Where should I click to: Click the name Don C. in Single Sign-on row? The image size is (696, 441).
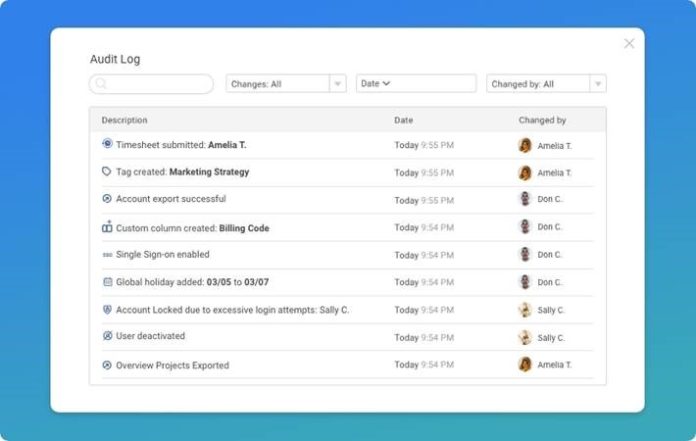[550, 255]
